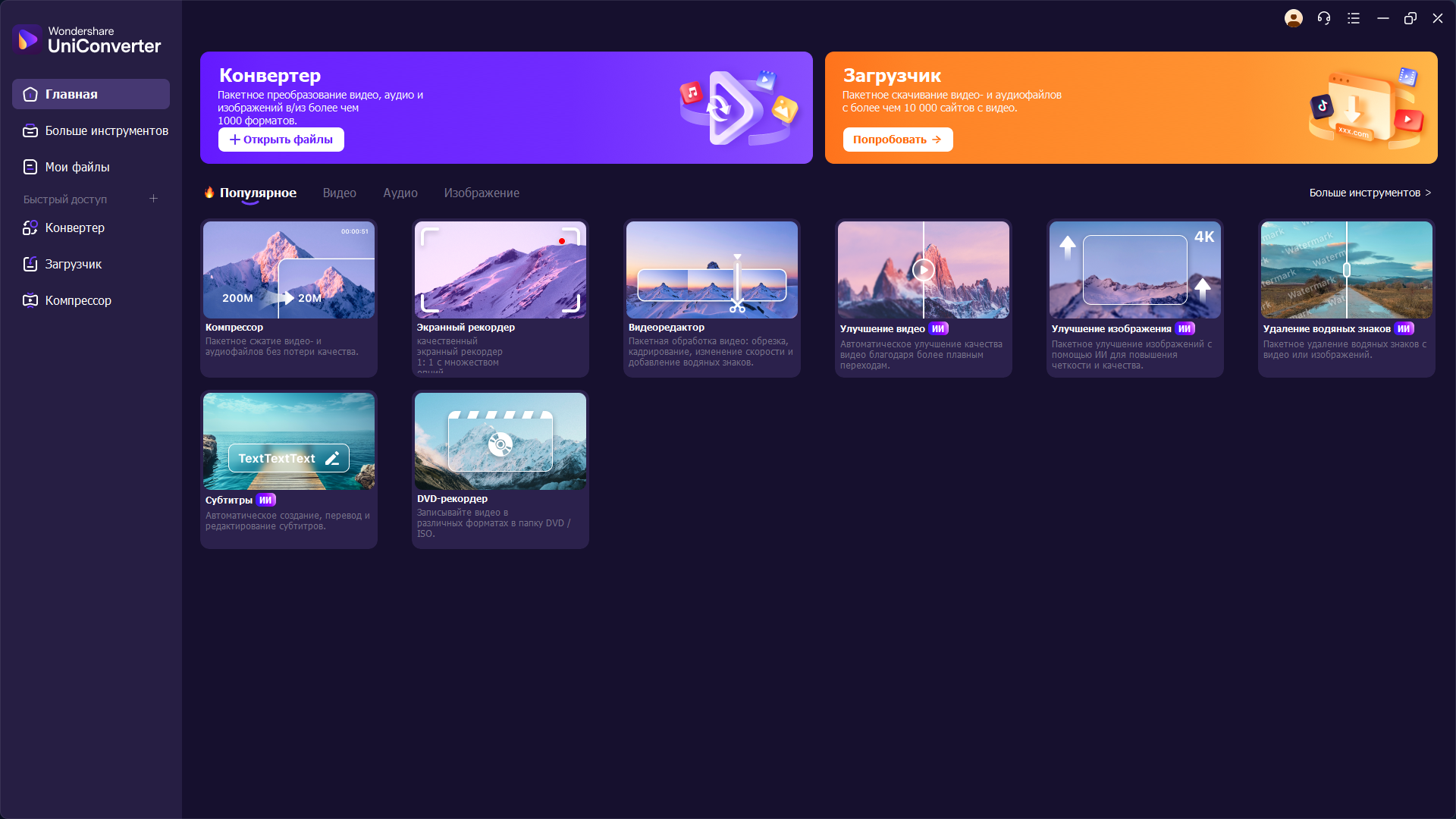Open the Экранный рекордер thumbnail
This screenshot has width=1456, height=819.
(500, 270)
